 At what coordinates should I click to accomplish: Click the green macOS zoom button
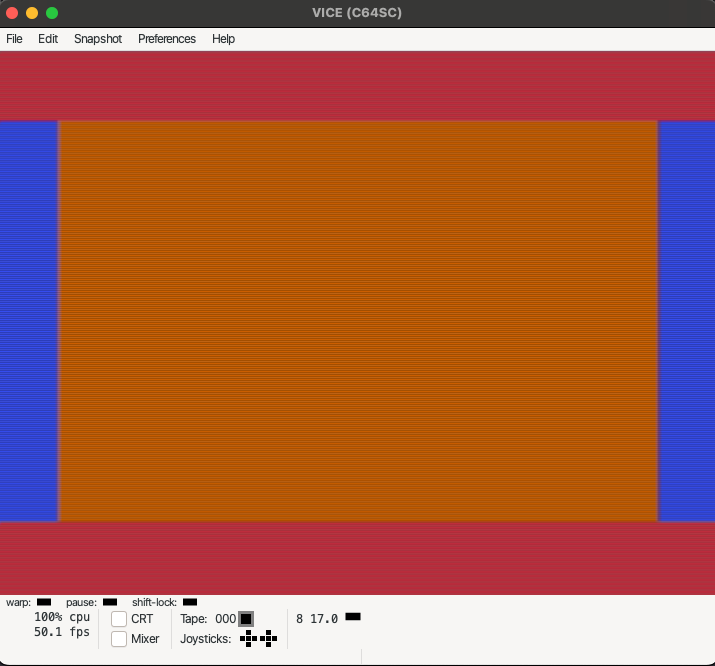[52, 13]
